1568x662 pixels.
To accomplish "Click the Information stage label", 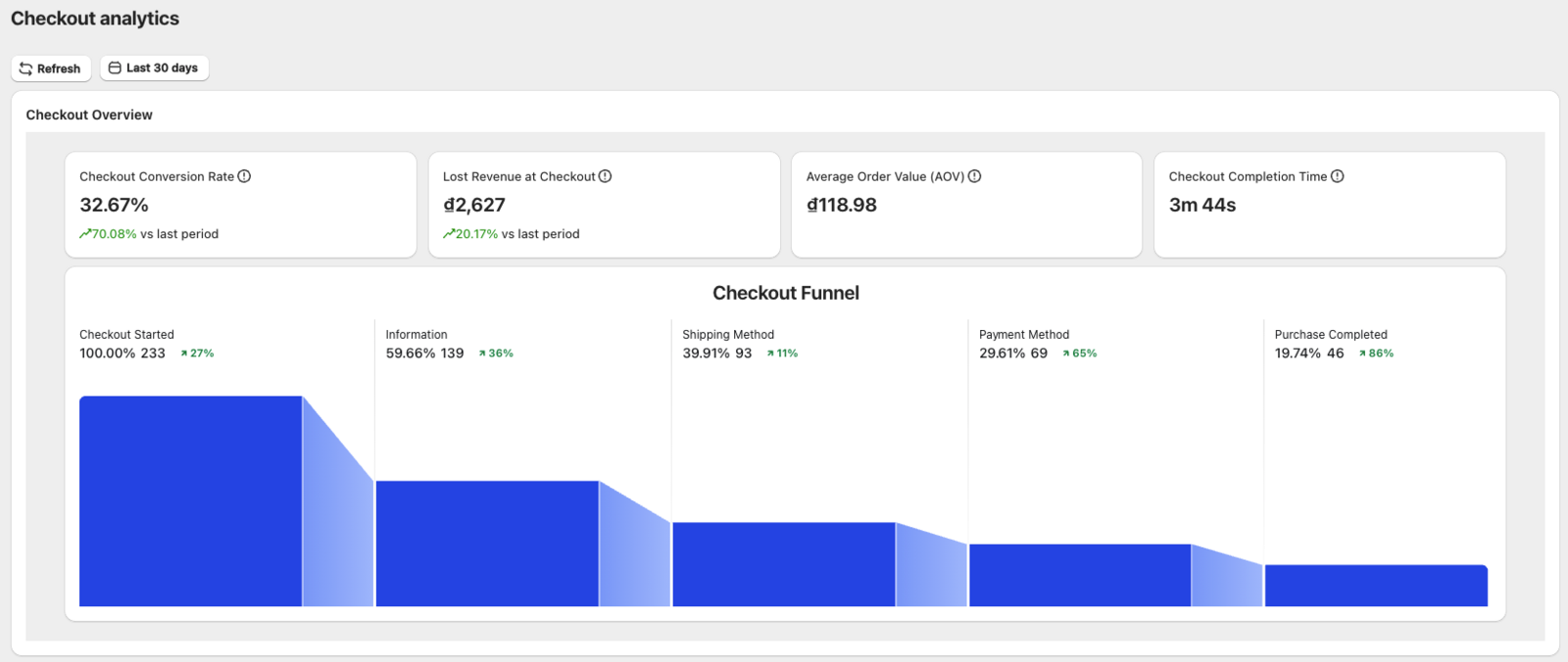I will (x=416, y=335).
